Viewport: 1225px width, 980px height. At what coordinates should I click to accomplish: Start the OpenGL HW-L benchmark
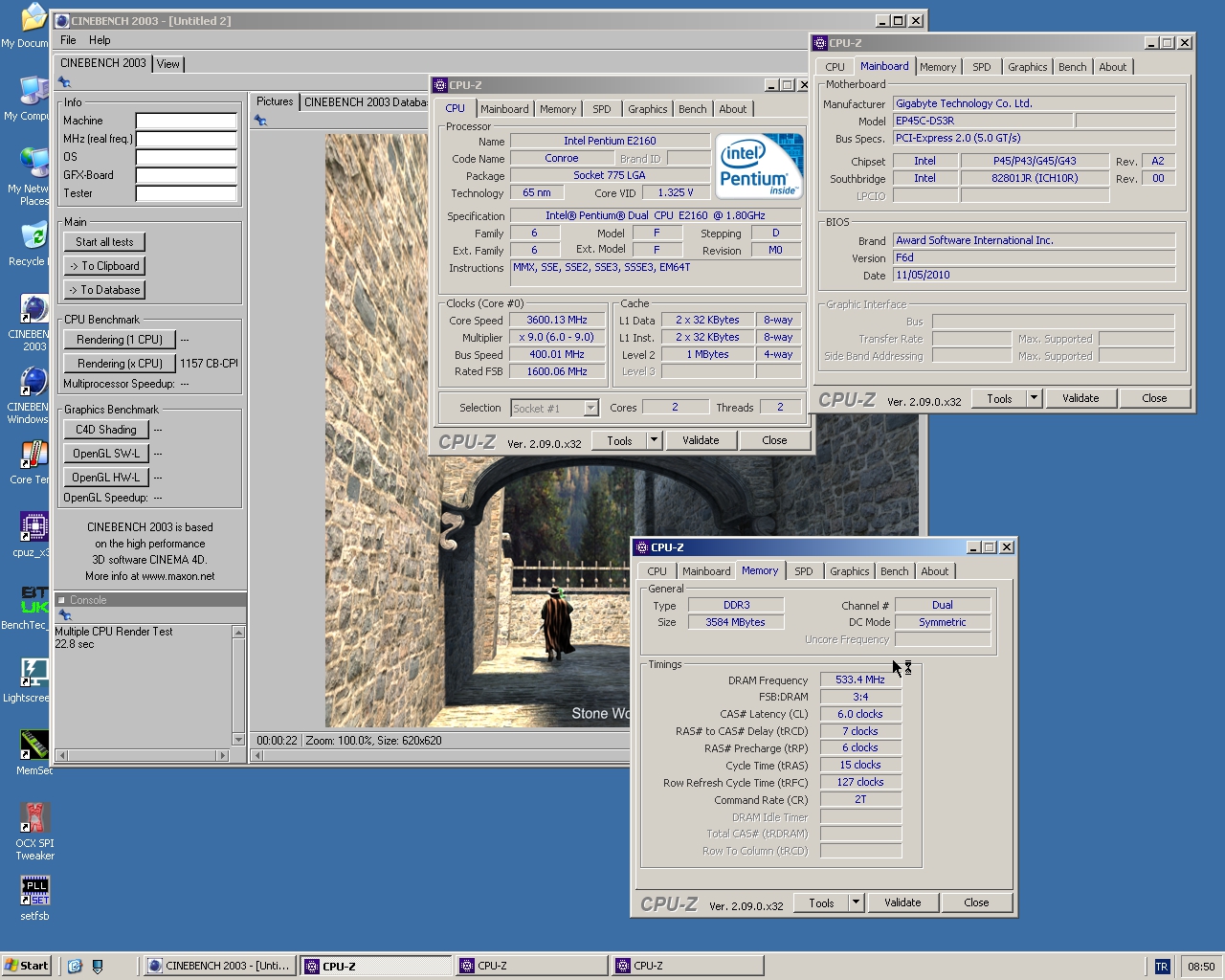pyautogui.click(x=106, y=478)
